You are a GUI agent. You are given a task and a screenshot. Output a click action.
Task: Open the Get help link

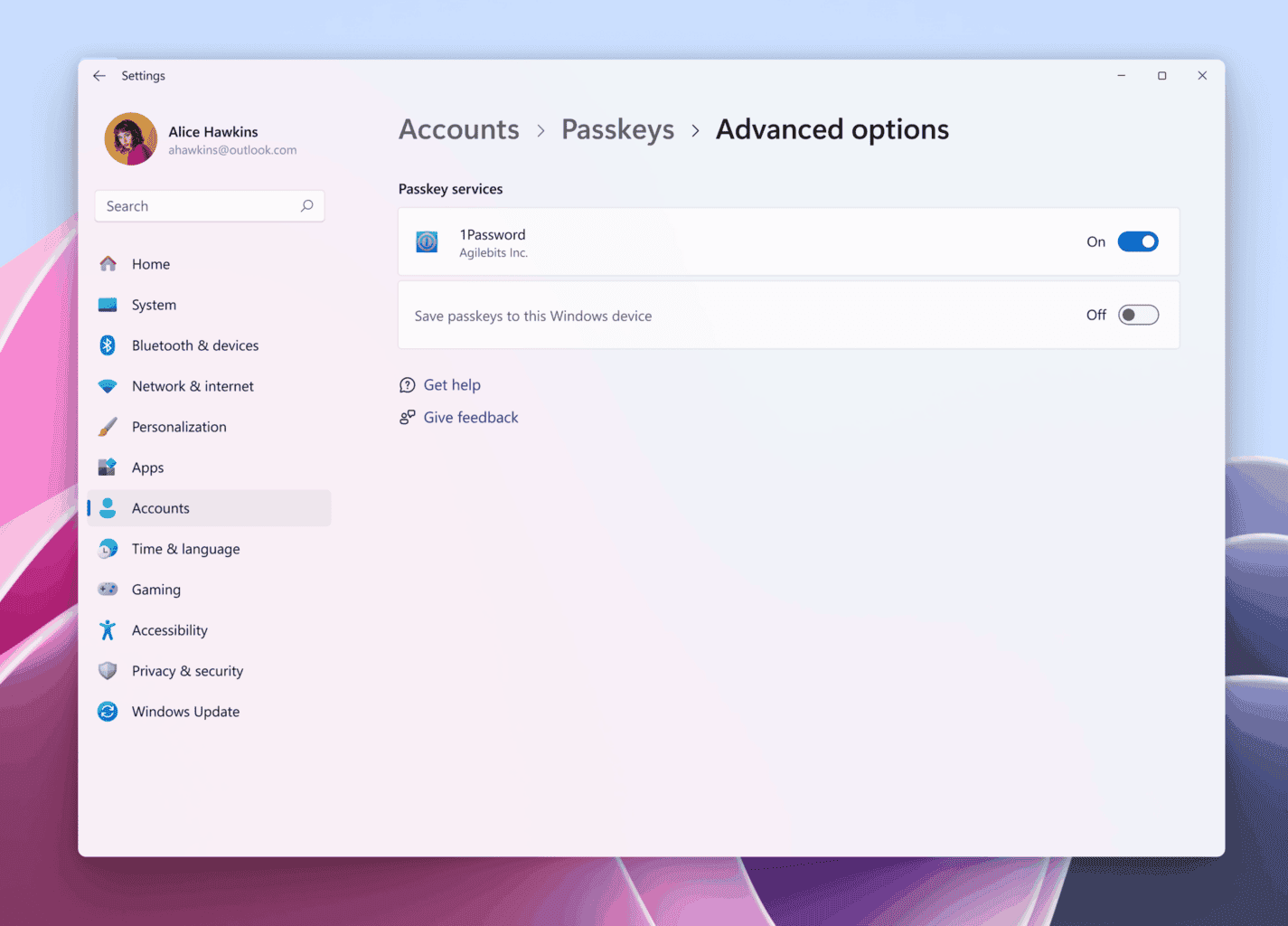pyautogui.click(x=452, y=384)
